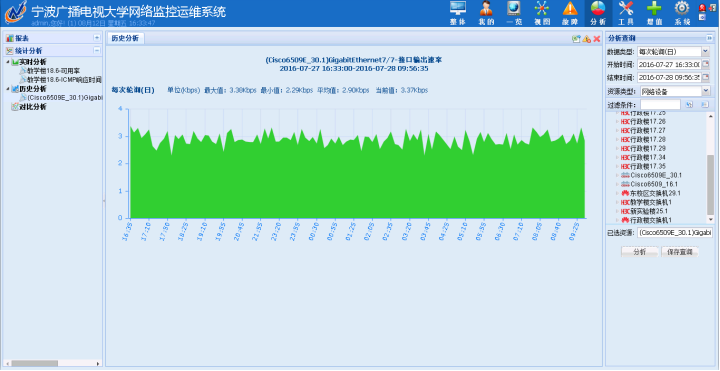Click the 增值 green plus icon
This screenshot has height=371, width=720.
[x=654, y=8]
